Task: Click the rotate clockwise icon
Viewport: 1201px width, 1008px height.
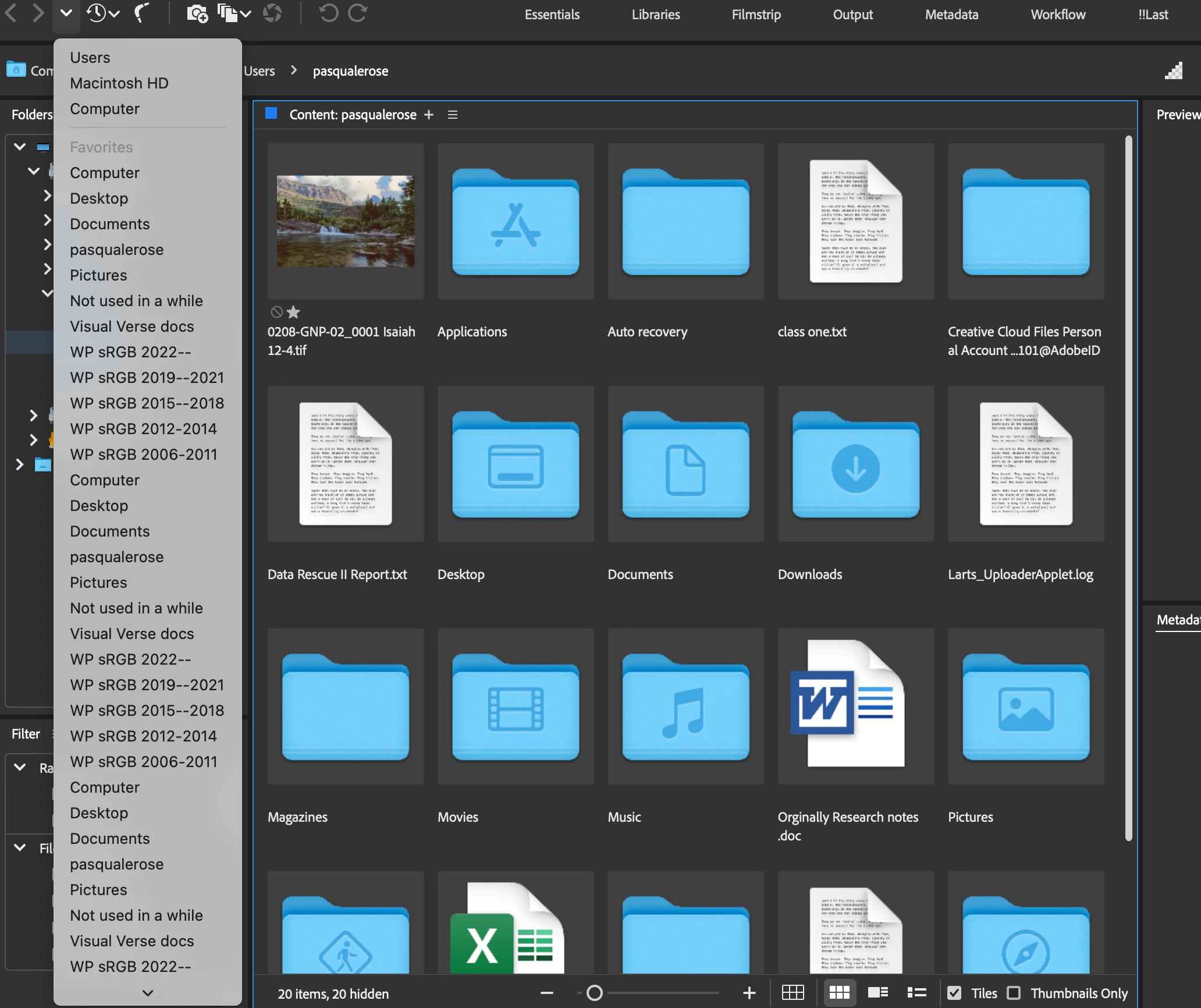Action: click(x=357, y=13)
